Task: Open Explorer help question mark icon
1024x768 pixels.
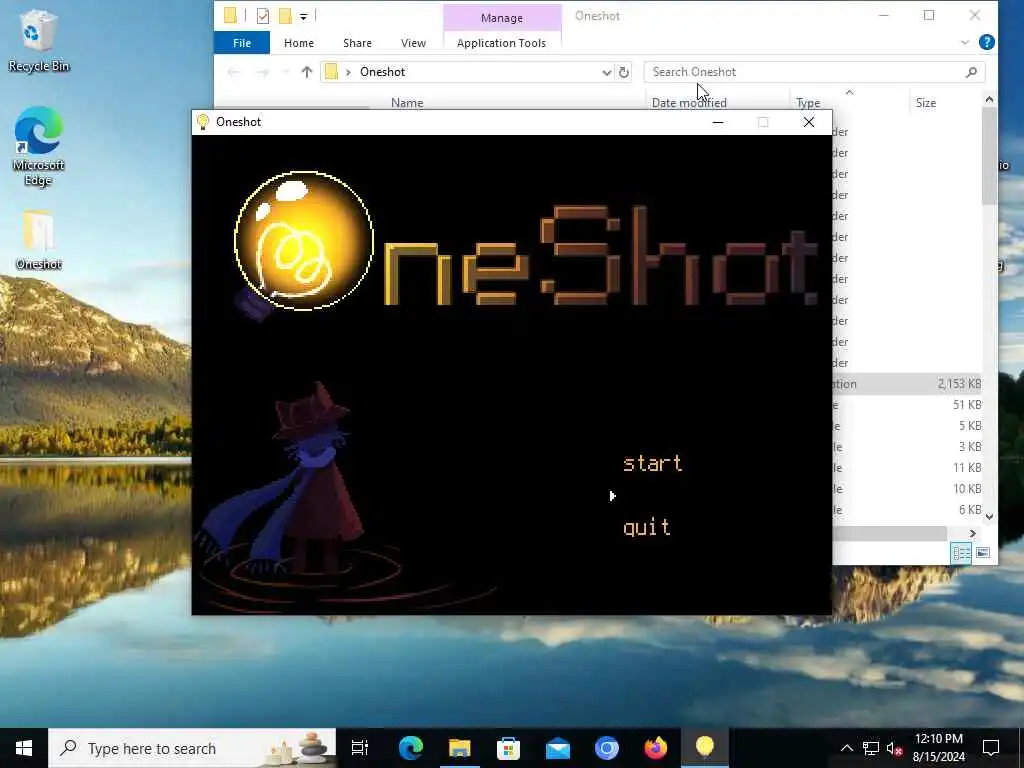Action: point(987,42)
